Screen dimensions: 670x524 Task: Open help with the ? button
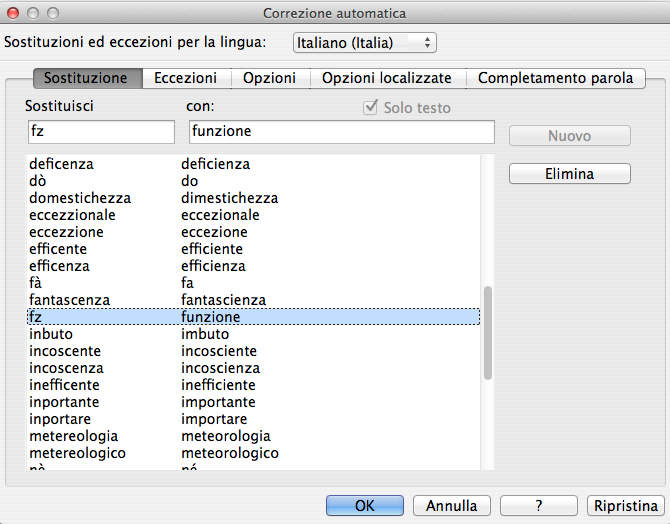[539, 506]
